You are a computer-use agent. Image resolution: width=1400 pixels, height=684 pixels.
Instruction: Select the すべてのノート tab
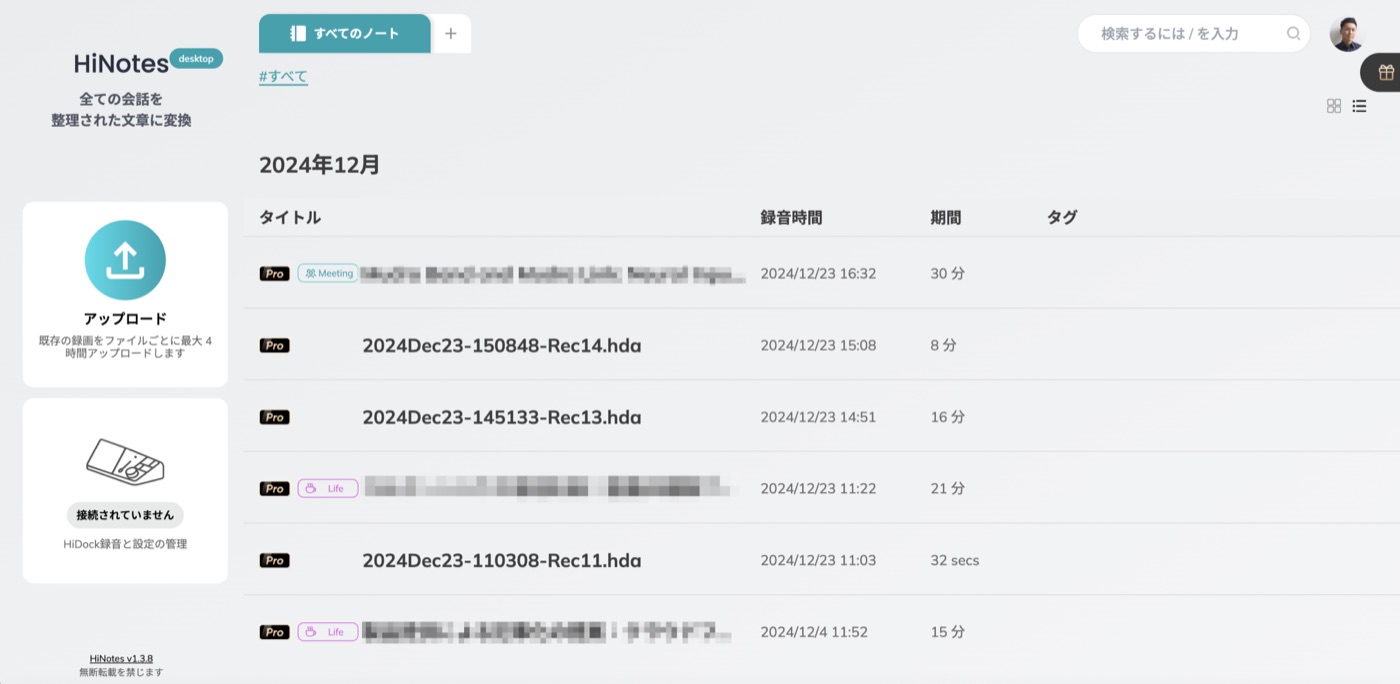345,33
